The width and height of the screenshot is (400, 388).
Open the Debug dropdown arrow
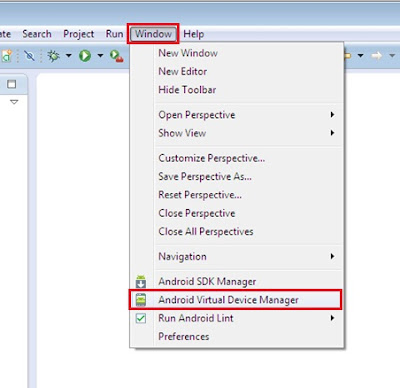pyautogui.click(x=69, y=55)
